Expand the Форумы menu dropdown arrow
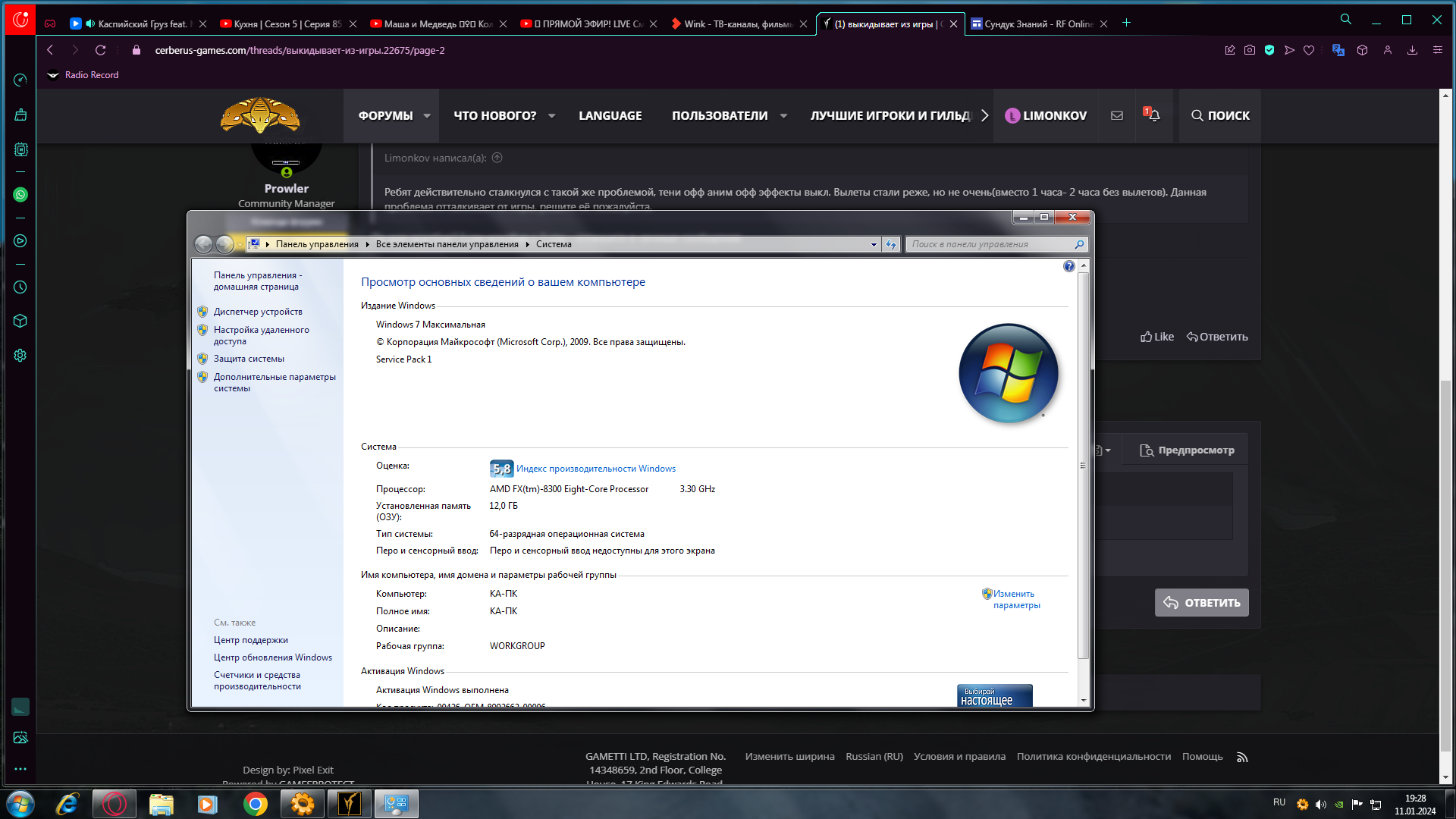This screenshot has width=1456, height=819. tap(427, 115)
